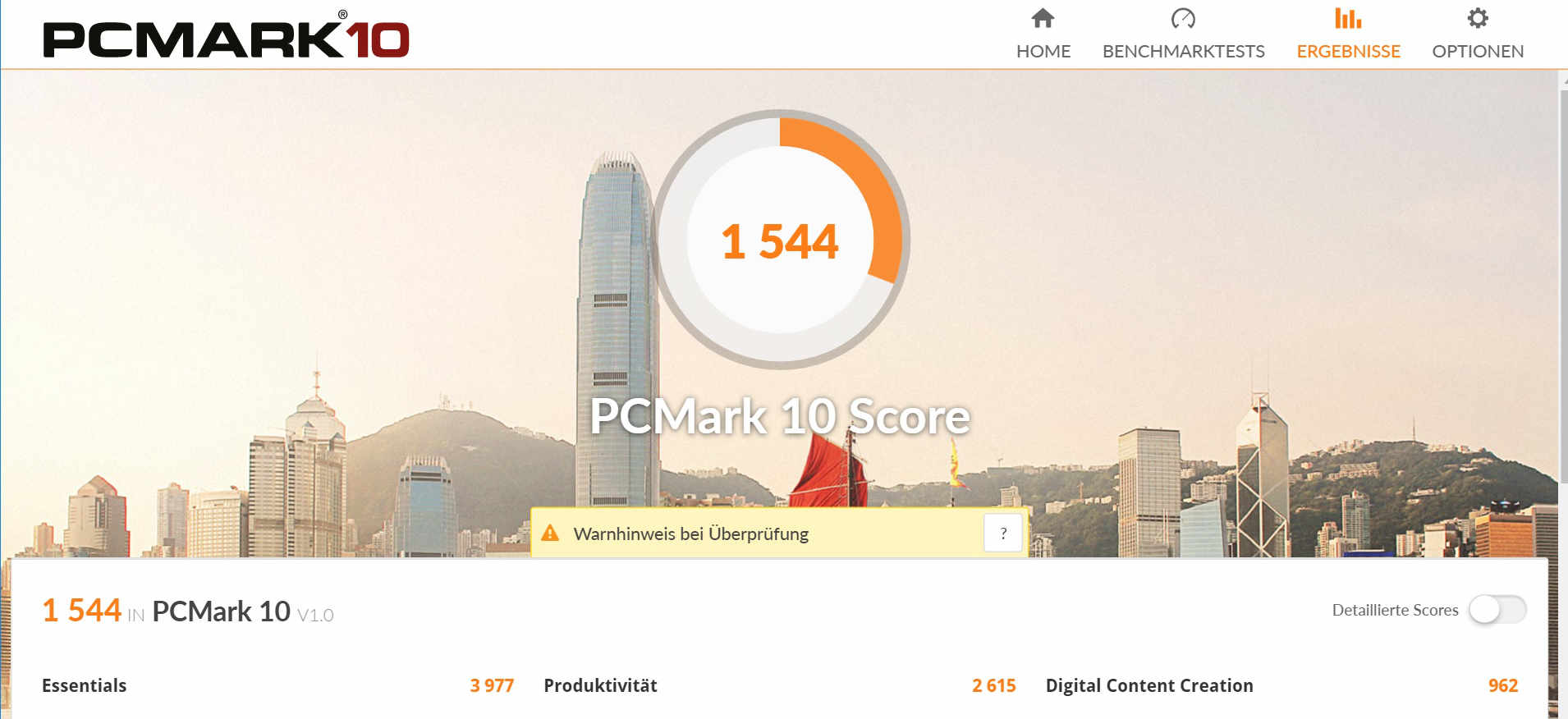Click the Produktivität score 2 615
The width and height of the screenshot is (1568, 719).
994,685
